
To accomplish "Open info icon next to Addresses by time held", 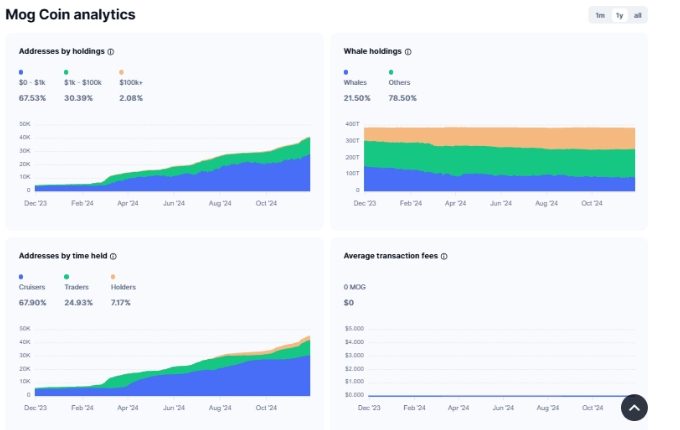I will coord(113,256).
